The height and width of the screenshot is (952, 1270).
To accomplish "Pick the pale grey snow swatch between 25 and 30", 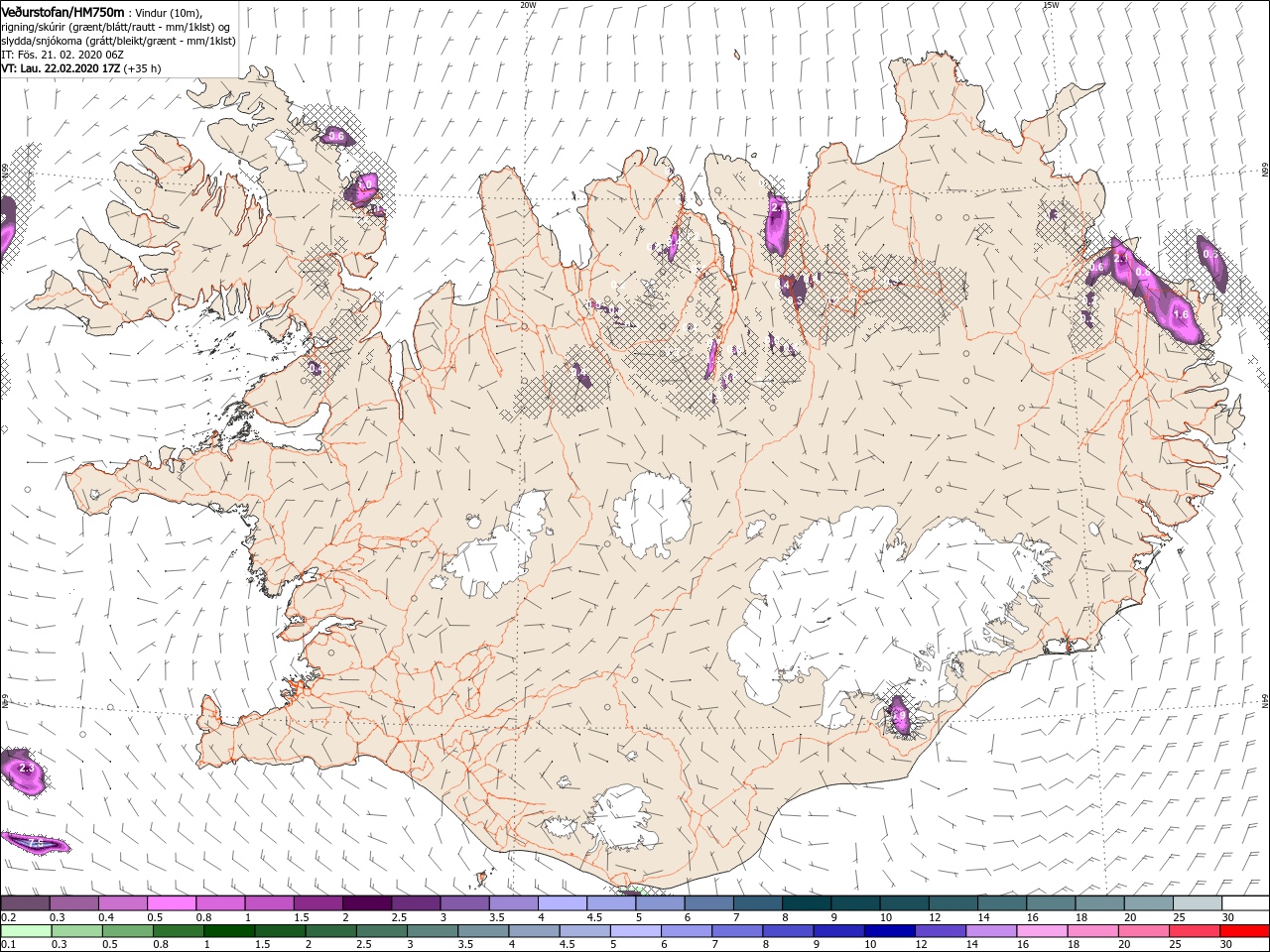I will pyautogui.click(x=1197, y=903).
